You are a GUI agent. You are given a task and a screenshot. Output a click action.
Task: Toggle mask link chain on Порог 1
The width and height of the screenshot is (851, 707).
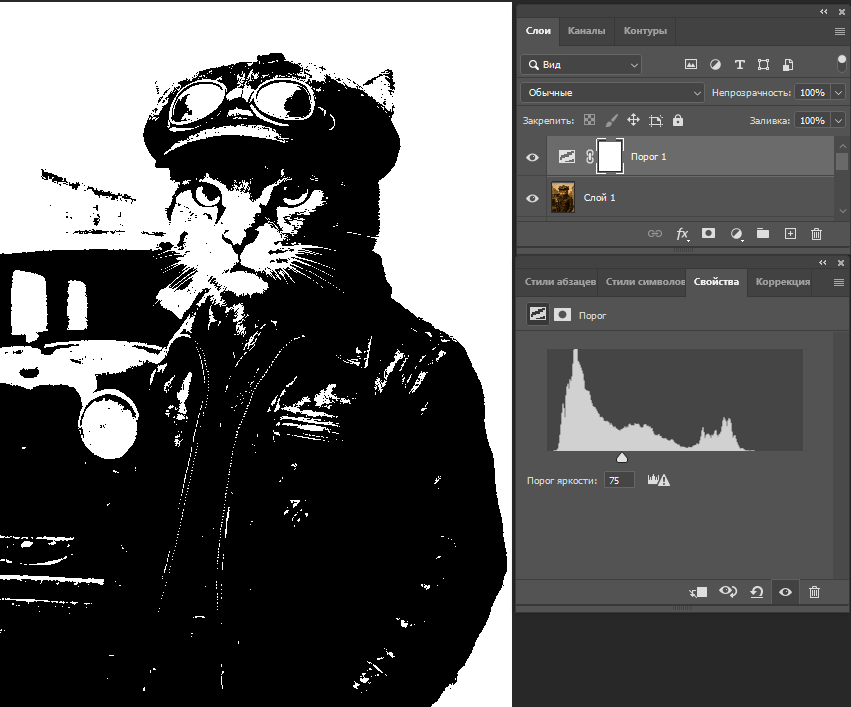pyautogui.click(x=590, y=157)
